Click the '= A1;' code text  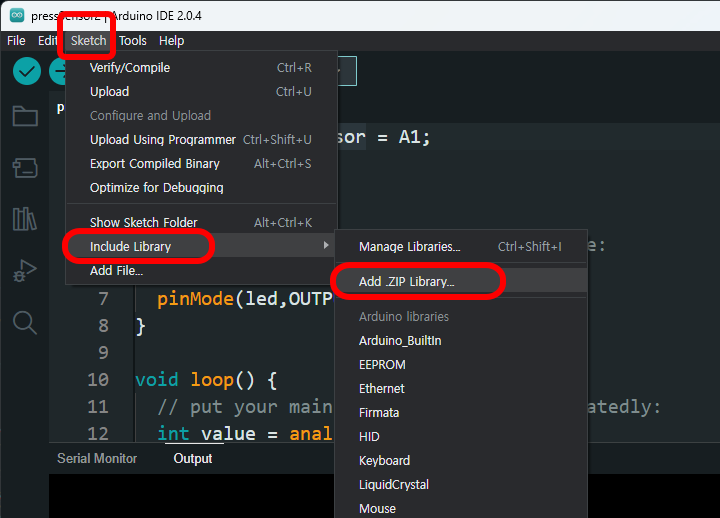coord(404,137)
